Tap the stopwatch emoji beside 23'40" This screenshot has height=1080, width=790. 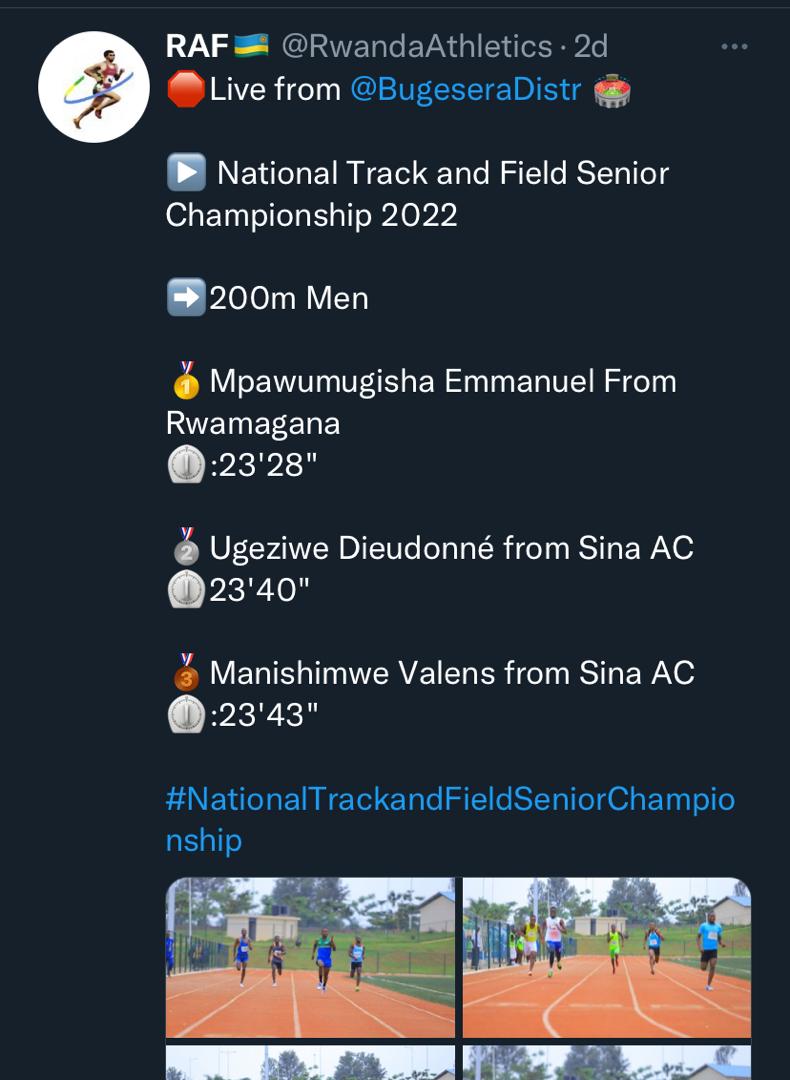point(186,590)
